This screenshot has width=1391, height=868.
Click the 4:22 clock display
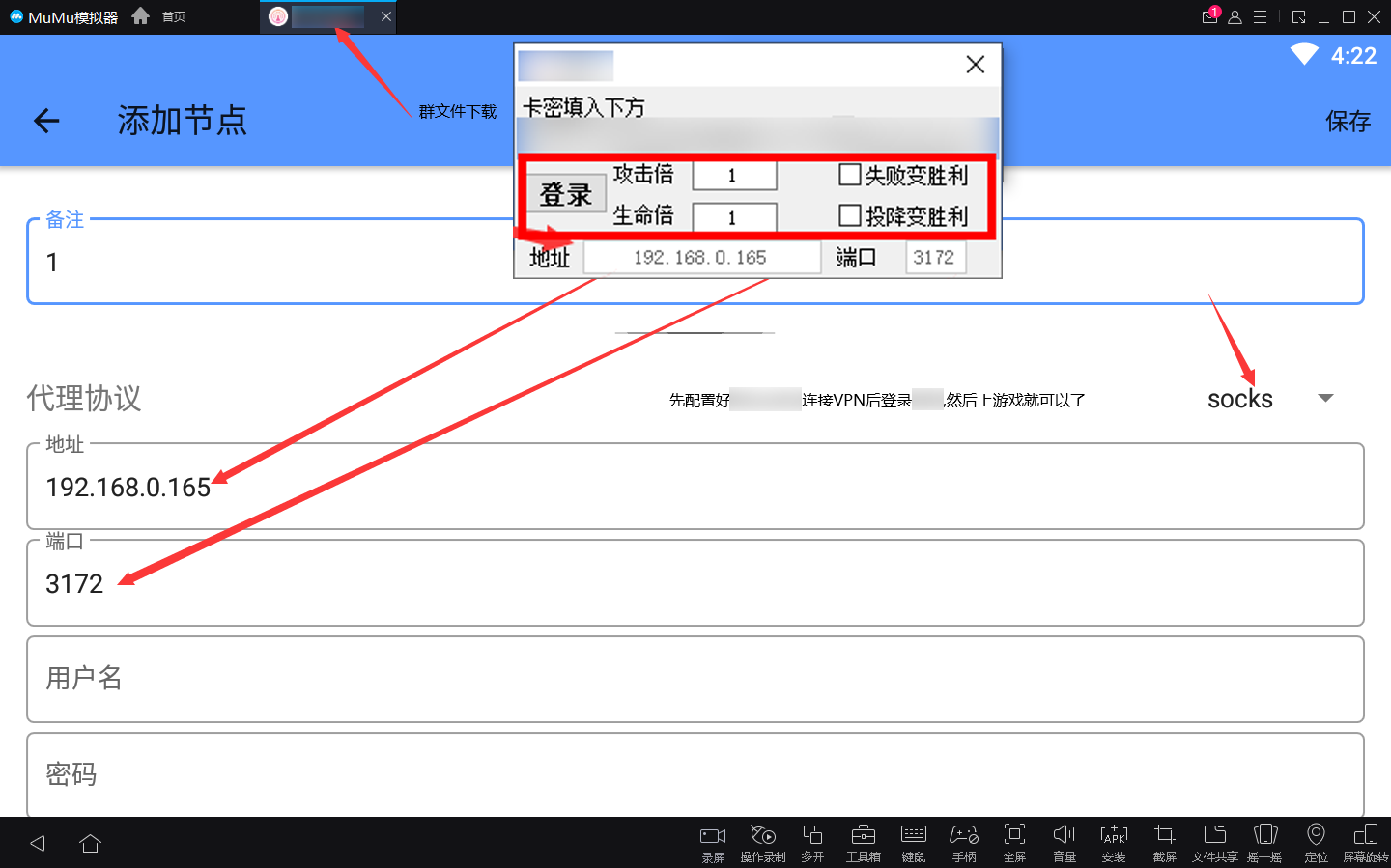(1353, 56)
